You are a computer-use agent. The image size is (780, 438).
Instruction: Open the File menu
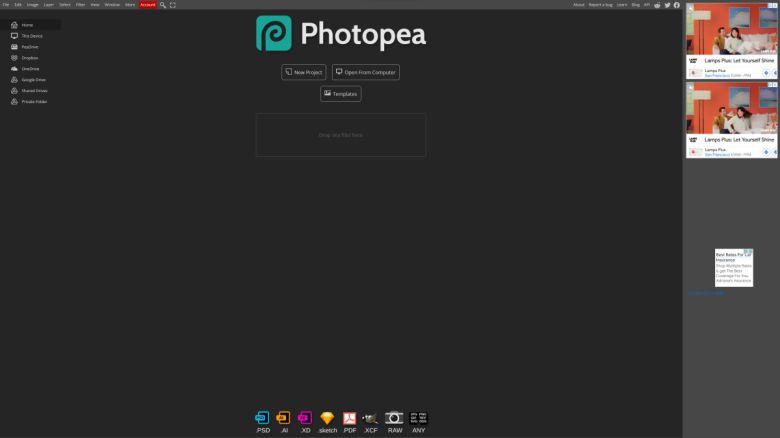click(6, 5)
